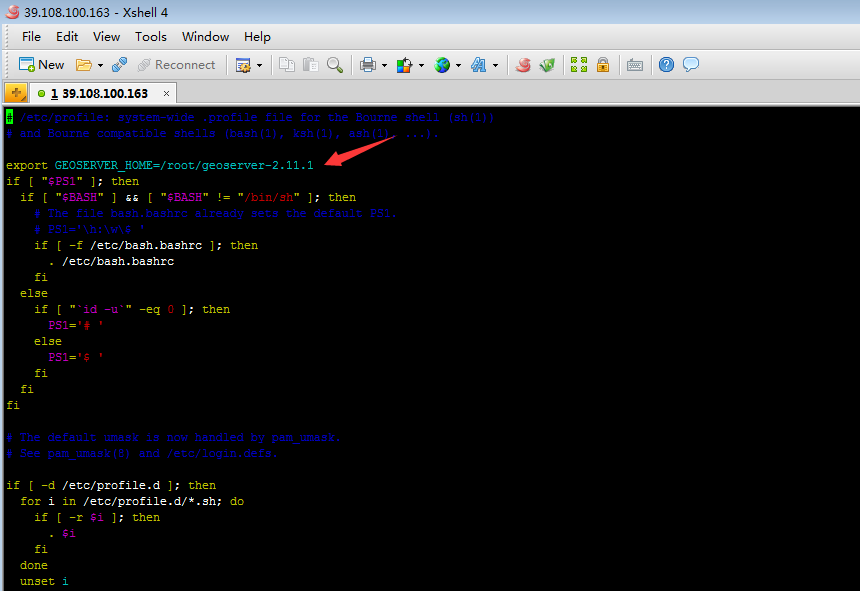Click the Print icon
This screenshot has height=591, width=860.
[x=367, y=65]
